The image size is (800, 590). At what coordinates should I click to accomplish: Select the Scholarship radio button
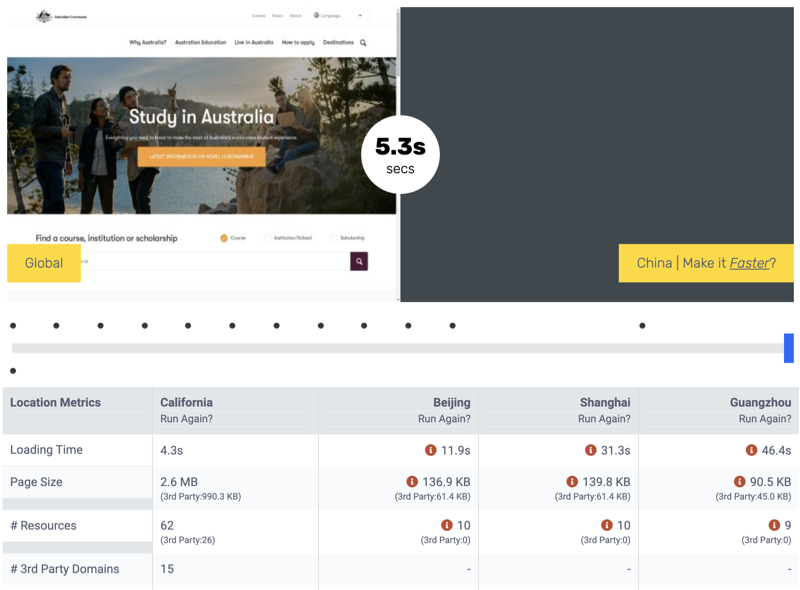[334, 238]
